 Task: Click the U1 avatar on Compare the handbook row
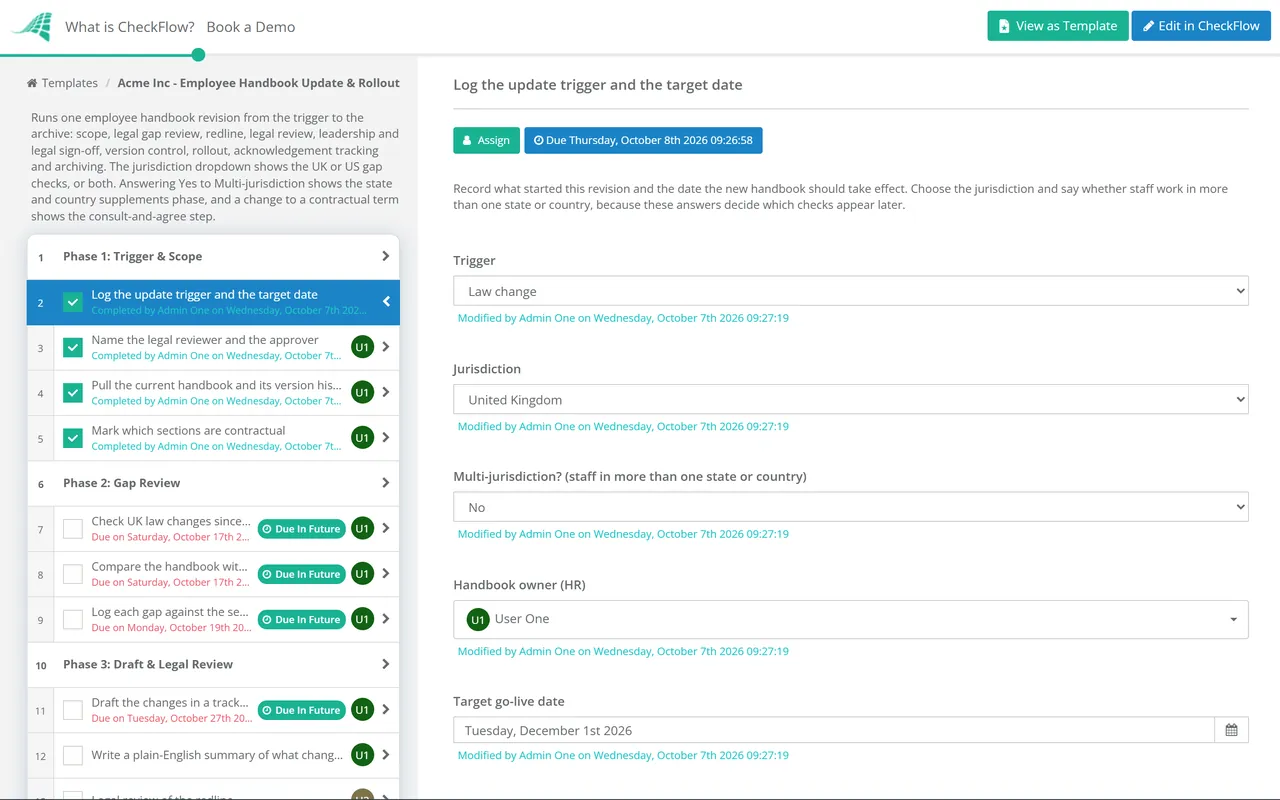click(x=362, y=574)
